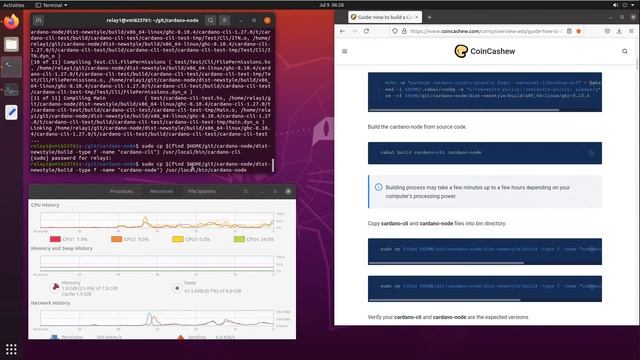The width and height of the screenshot is (640, 360).
Task: Switch to the File Systems tab
Action: click(202, 191)
